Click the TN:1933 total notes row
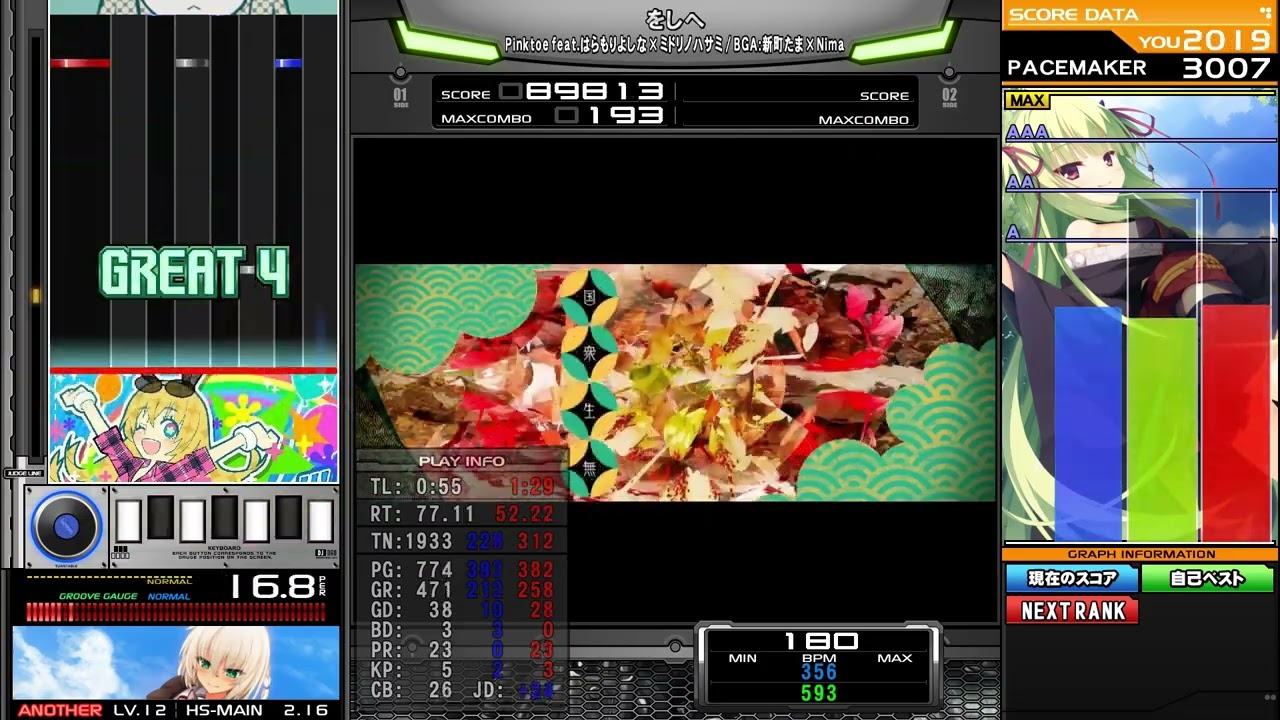Image resolution: width=1280 pixels, height=720 pixels. click(x=462, y=541)
